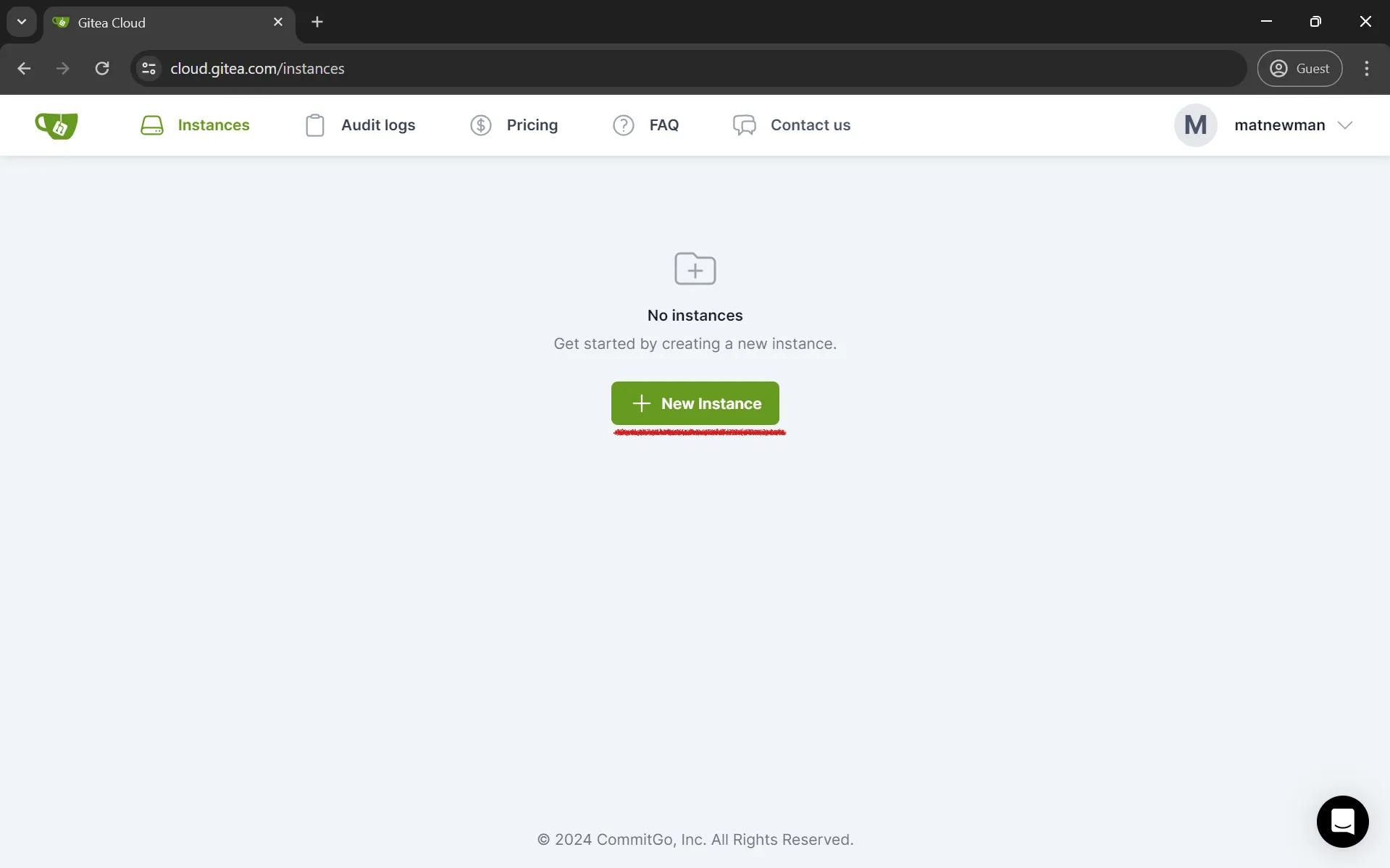Open the live chat widget bubble
This screenshot has height=868, width=1390.
pos(1341,822)
